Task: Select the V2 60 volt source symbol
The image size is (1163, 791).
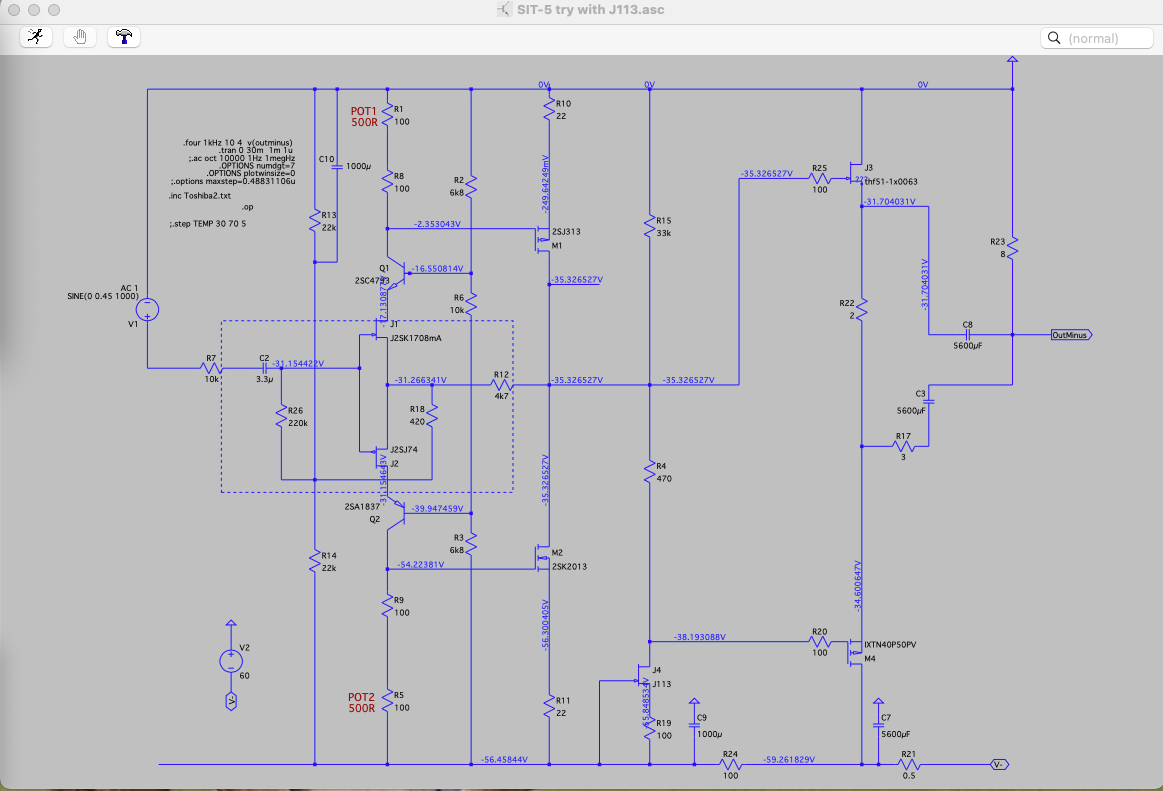Action: click(x=231, y=660)
